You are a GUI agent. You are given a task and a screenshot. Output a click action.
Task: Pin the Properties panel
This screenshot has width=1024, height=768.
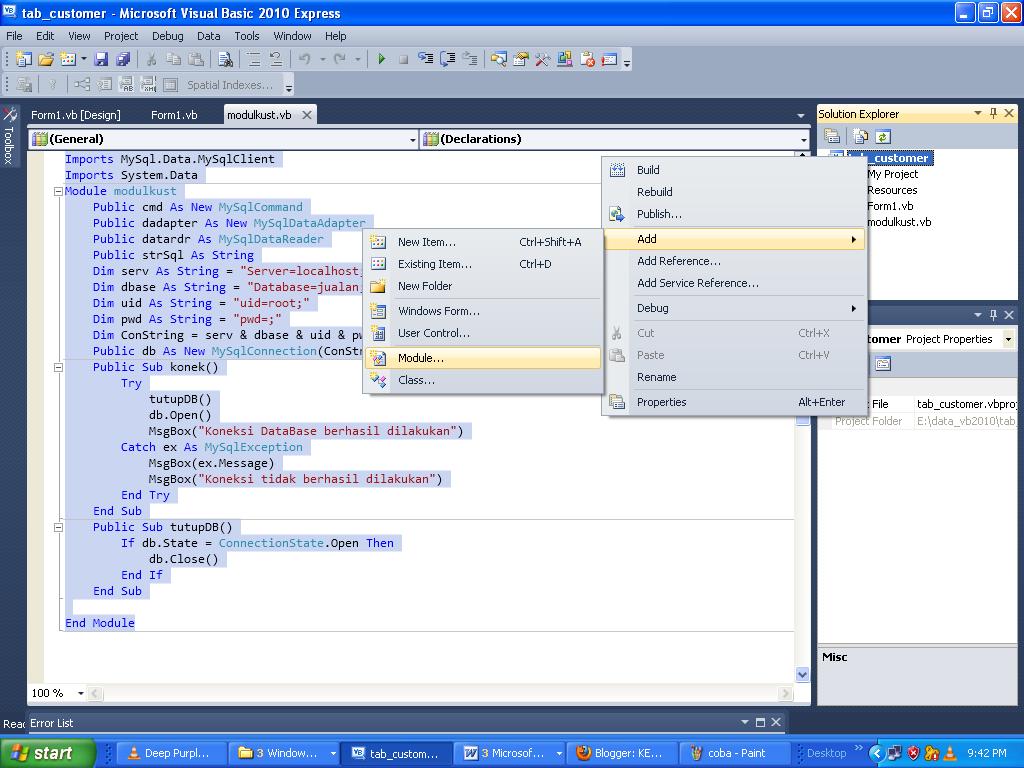[993, 315]
